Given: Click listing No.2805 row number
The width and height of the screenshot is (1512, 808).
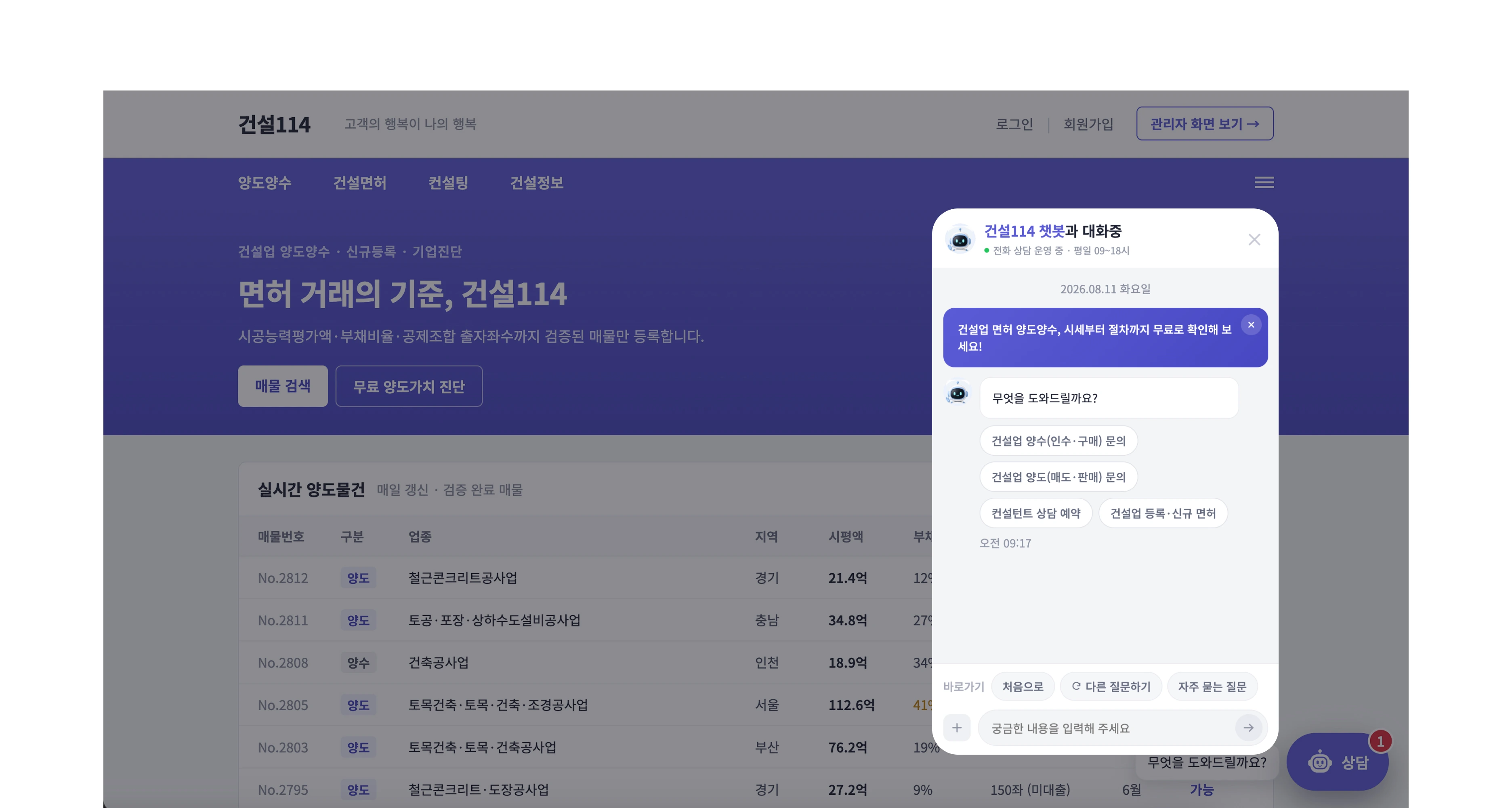Looking at the screenshot, I should pyautogui.click(x=283, y=705).
